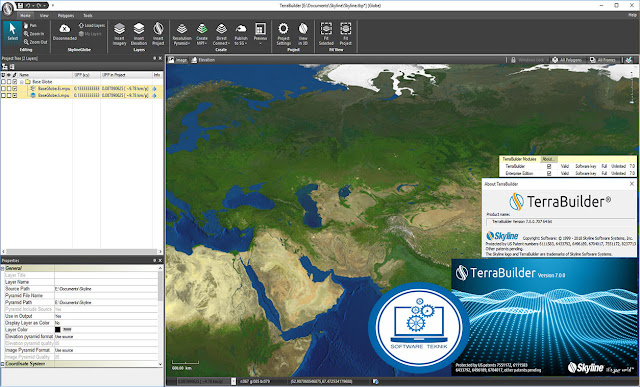The height and width of the screenshot is (387, 640).
Task: Click the icon in the bottom status bar
Action: click(x=375, y=381)
